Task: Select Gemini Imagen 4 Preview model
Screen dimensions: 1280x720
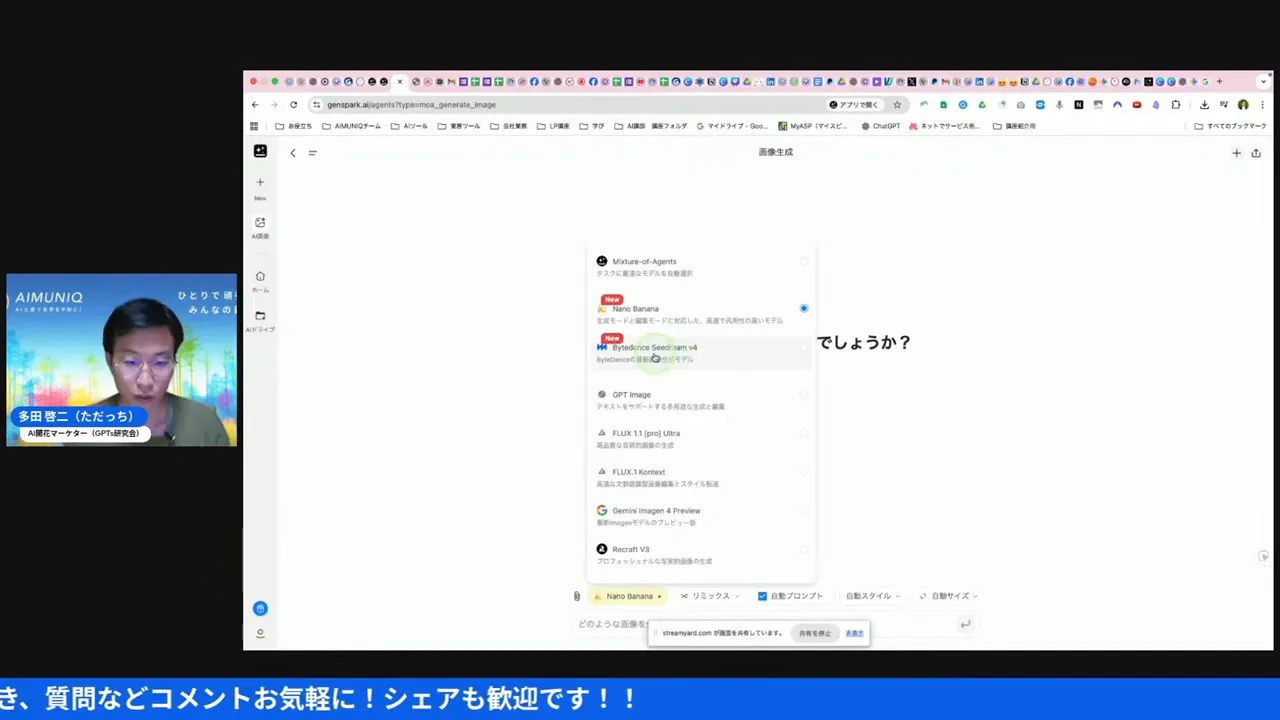Action: tap(700, 515)
